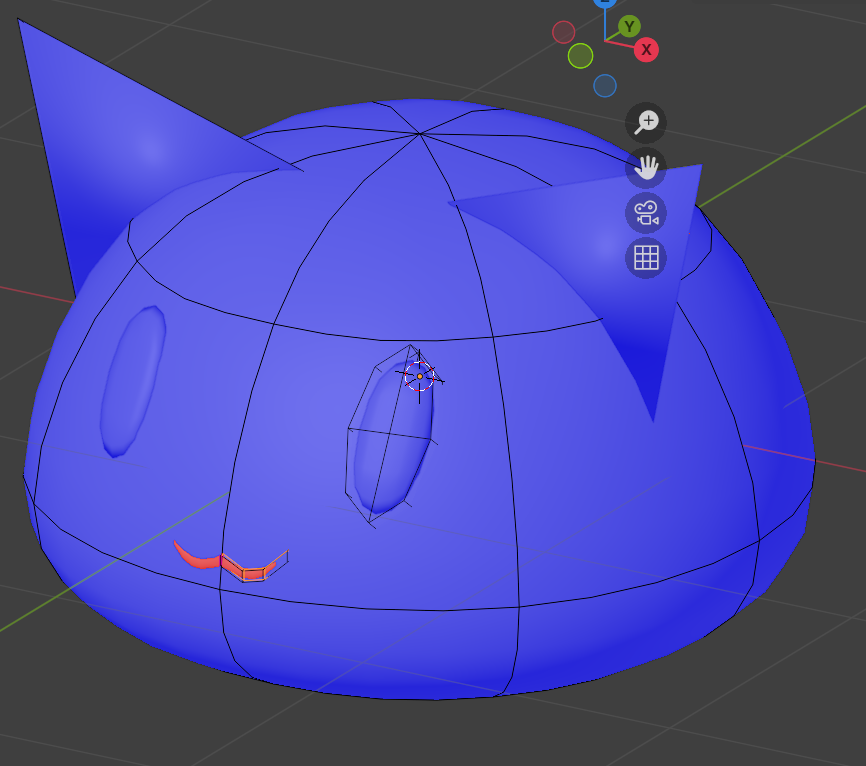Click the pan hand viewport icon
The height and width of the screenshot is (766, 866).
(x=646, y=168)
